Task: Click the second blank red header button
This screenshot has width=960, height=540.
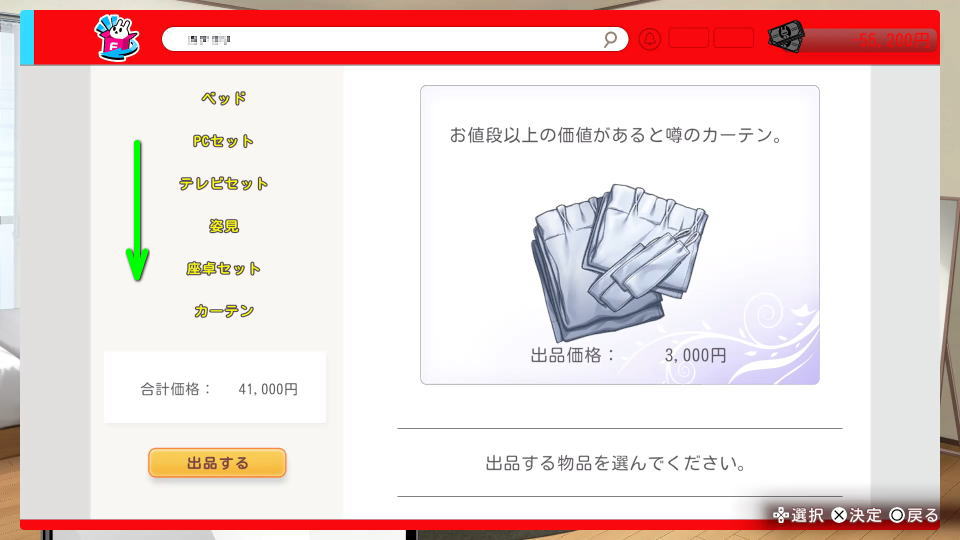Action: pyautogui.click(x=734, y=39)
